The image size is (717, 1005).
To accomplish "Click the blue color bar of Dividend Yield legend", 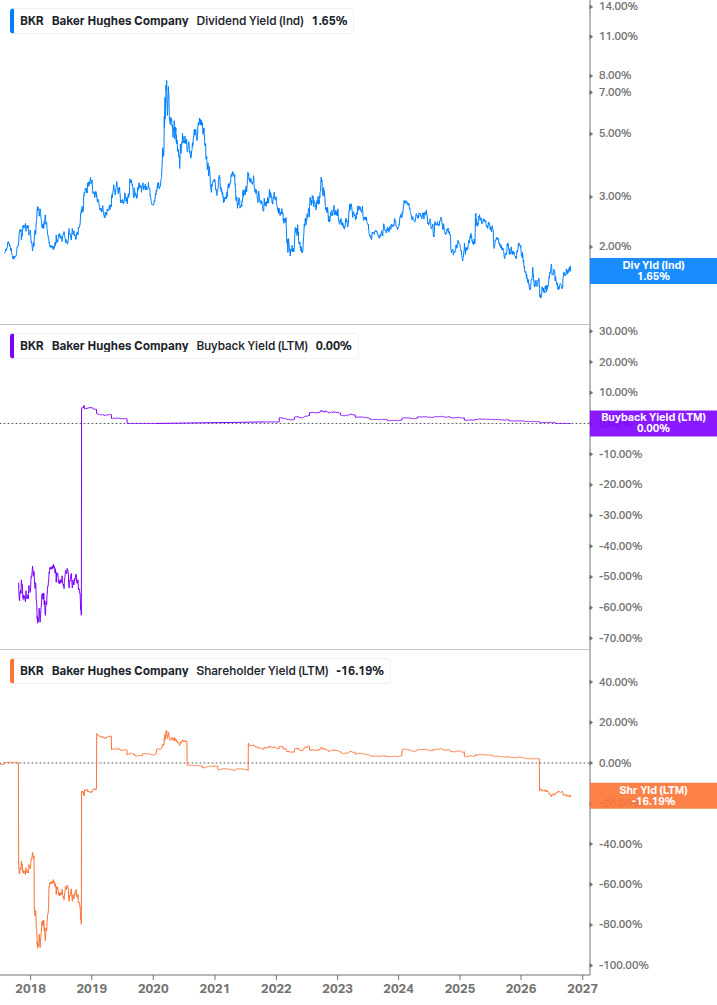I will click(12, 21).
